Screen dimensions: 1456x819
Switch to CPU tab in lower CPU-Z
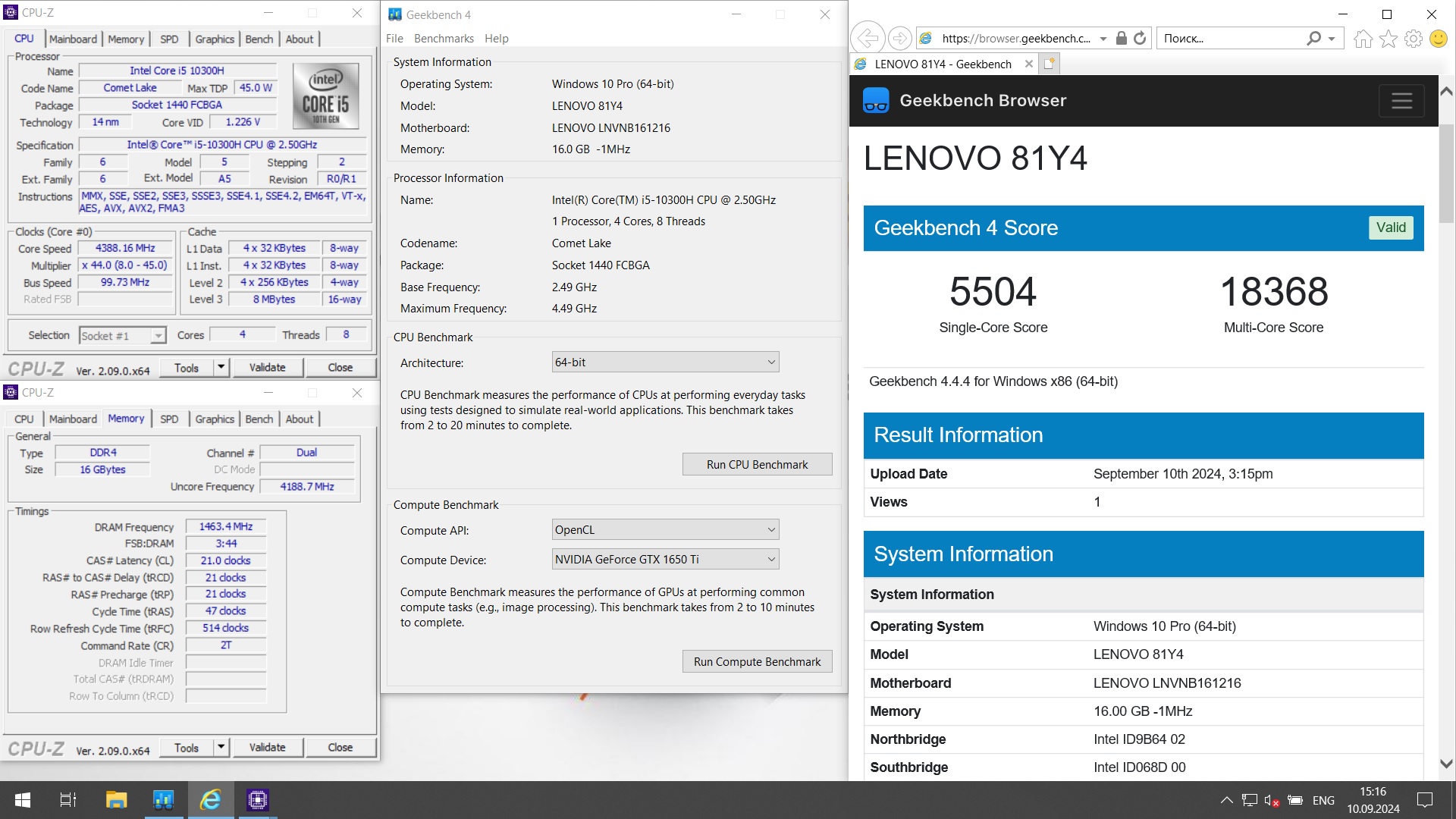[24, 419]
